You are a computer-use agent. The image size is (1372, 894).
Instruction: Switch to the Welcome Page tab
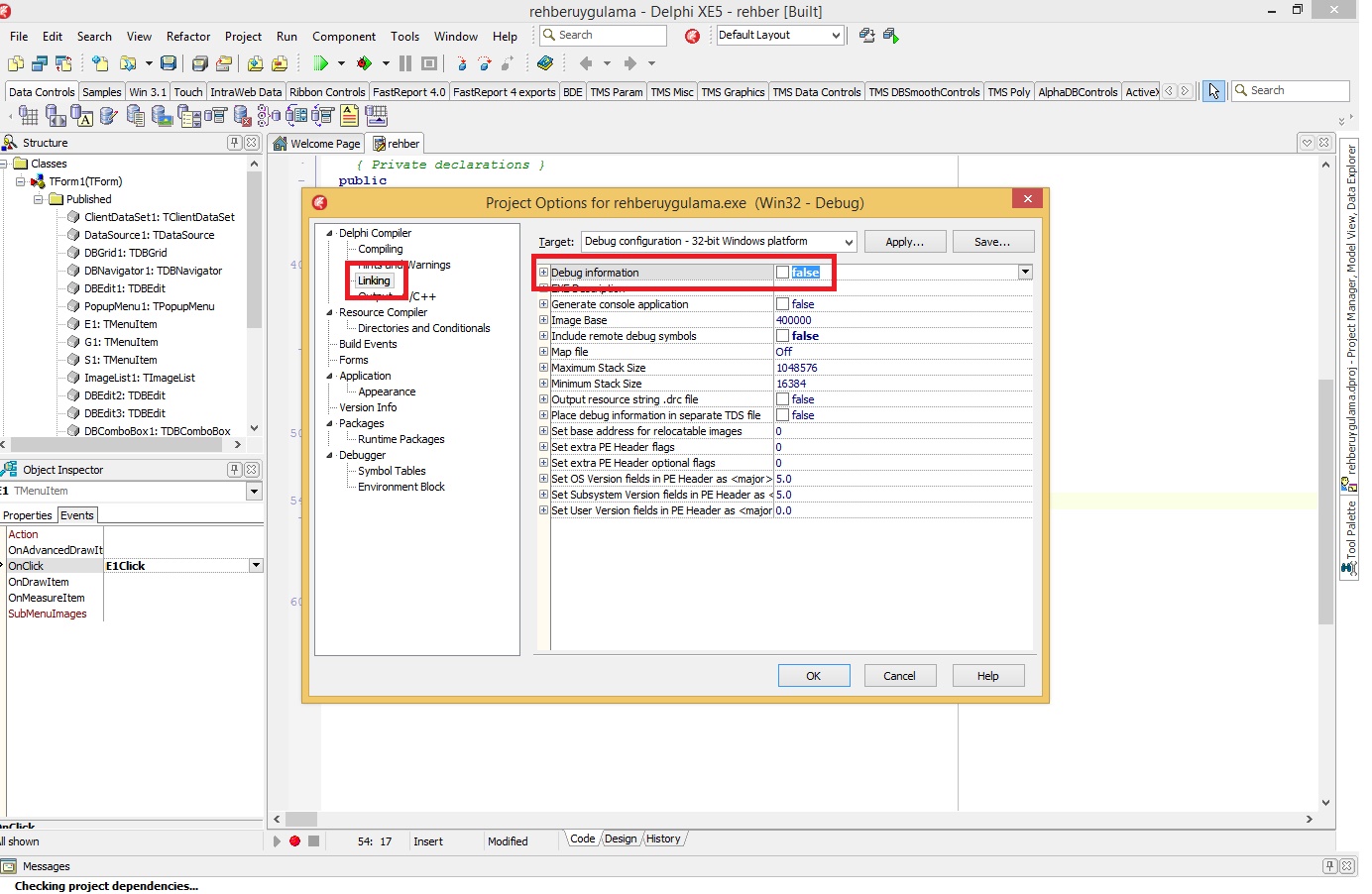pos(316,144)
